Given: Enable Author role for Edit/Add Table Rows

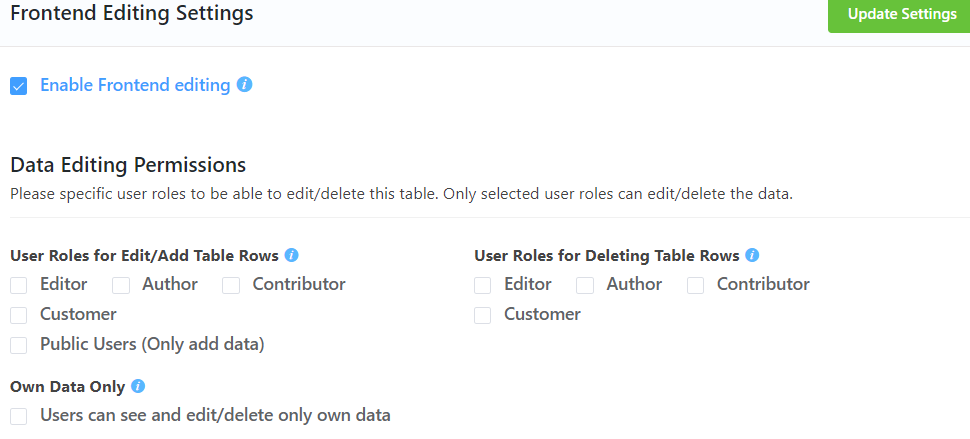Looking at the screenshot, I should (x=121, y=285).
